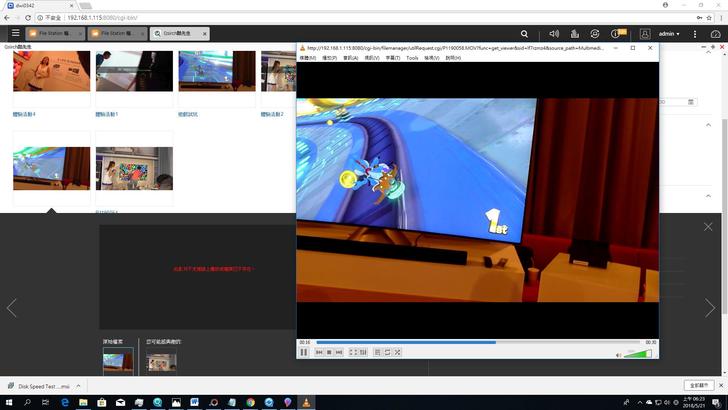728x410 pixels.
Task: Bookmark this page with star icon
Action: pyautogui.click(x=709, y=18)
